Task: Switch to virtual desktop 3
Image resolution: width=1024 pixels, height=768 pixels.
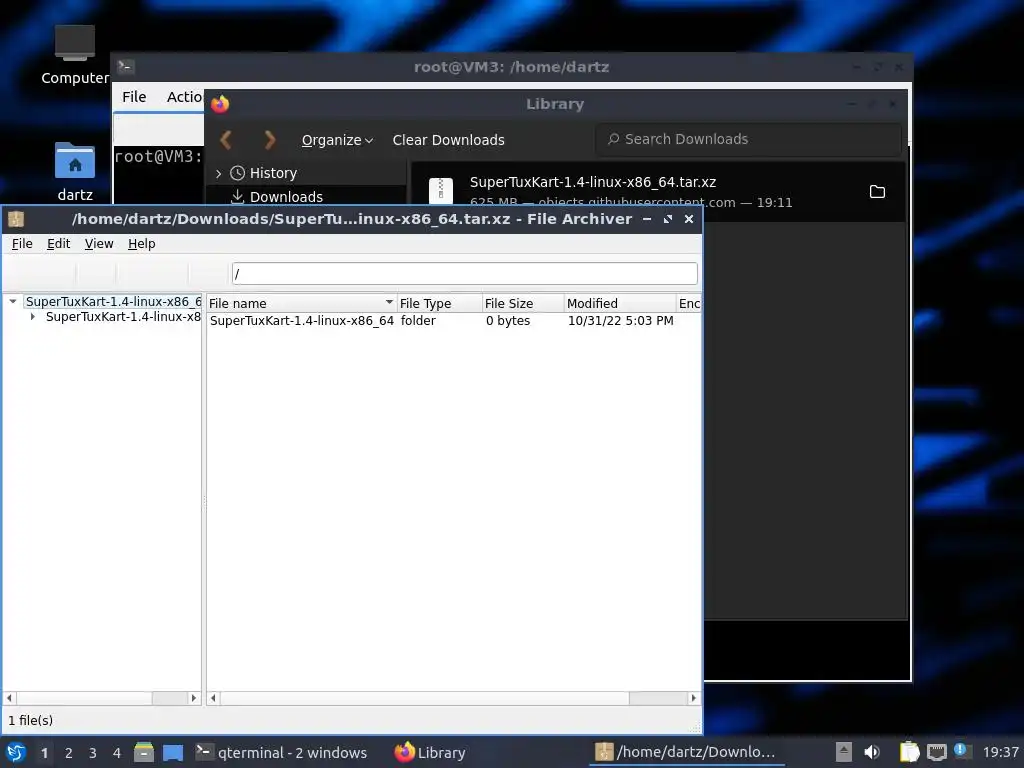Action: click(93, 753)
